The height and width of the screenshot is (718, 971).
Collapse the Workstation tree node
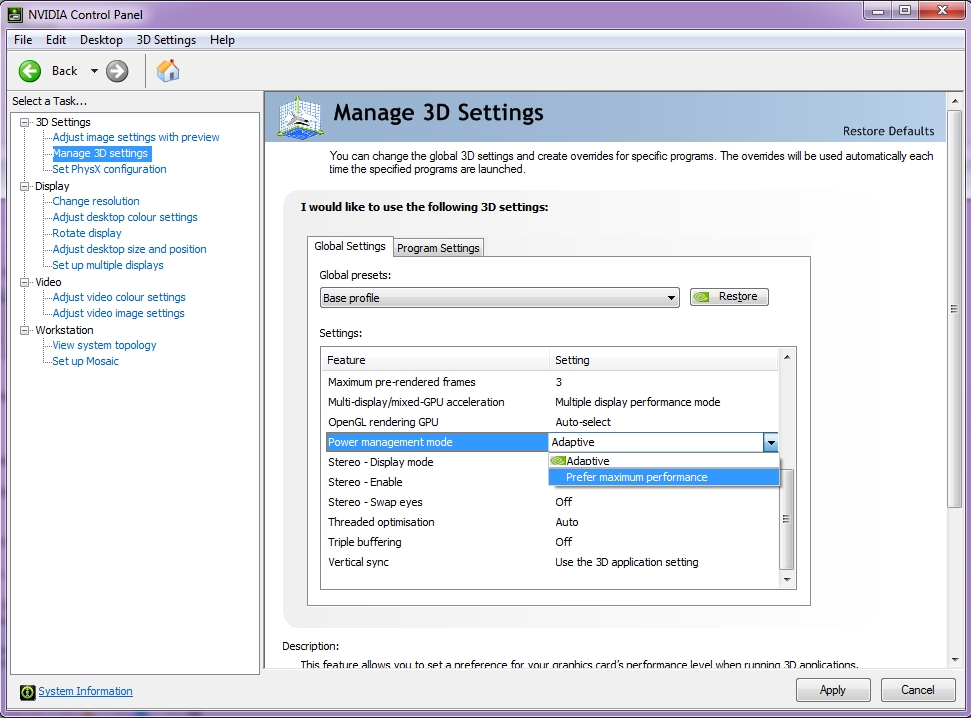click(25, 330)
